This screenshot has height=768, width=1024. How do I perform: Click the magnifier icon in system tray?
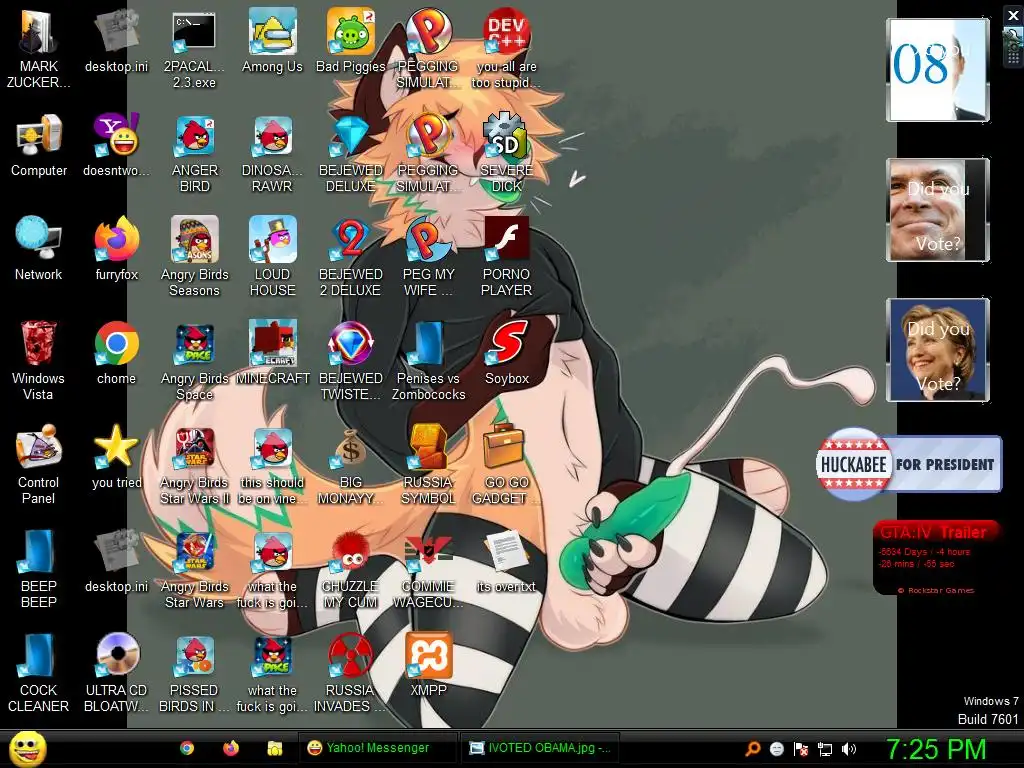coord(752,749)
